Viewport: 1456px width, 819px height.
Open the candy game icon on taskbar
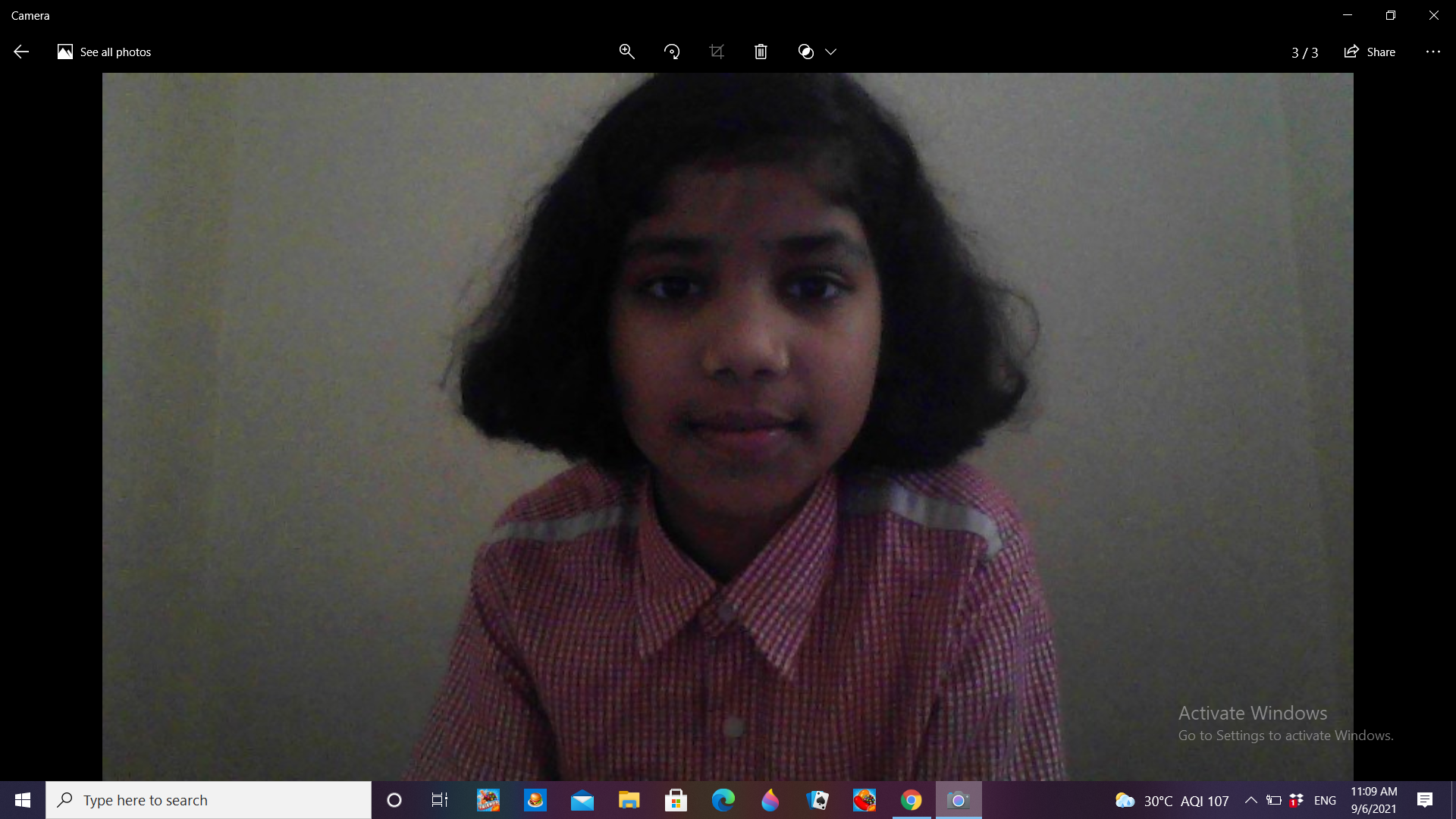(x=864, y=800)
